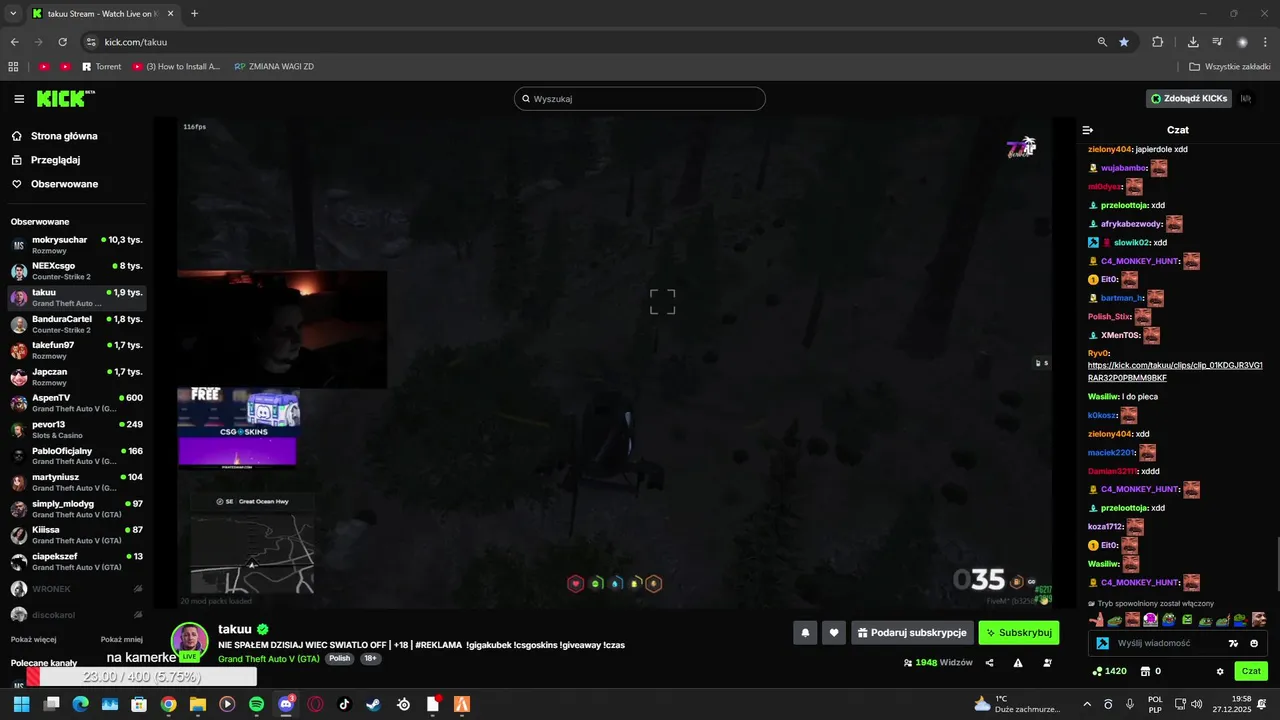
Task: Click the Polish language tag
Action: (x=340, y=659)
